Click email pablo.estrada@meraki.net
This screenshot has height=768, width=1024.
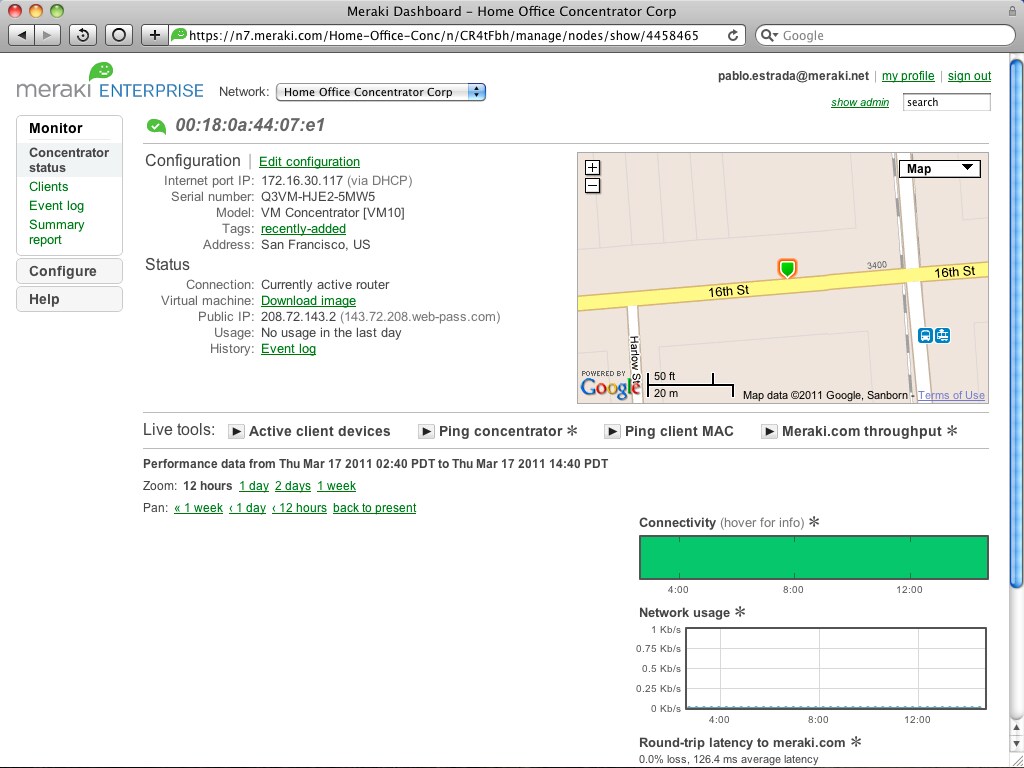pyautogui.click(x=793, y=76)
